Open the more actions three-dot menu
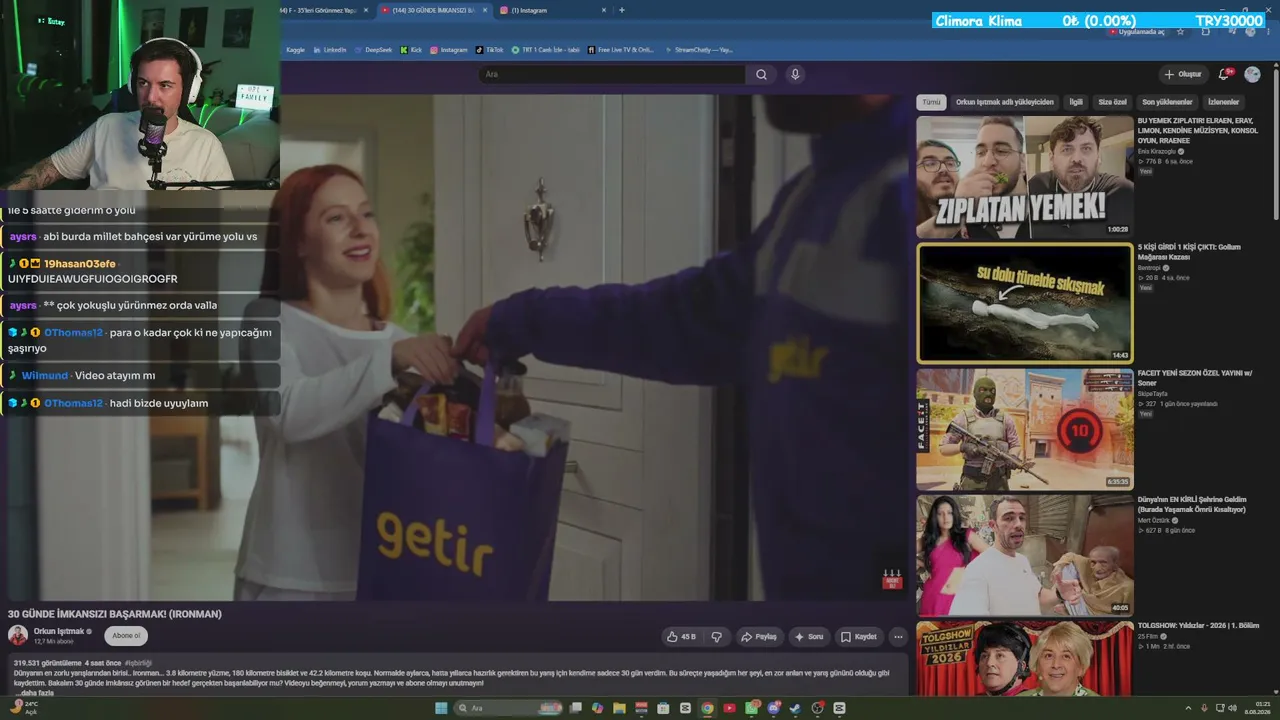Viewport: 1280px width, 720px height. tap(898, 637)
